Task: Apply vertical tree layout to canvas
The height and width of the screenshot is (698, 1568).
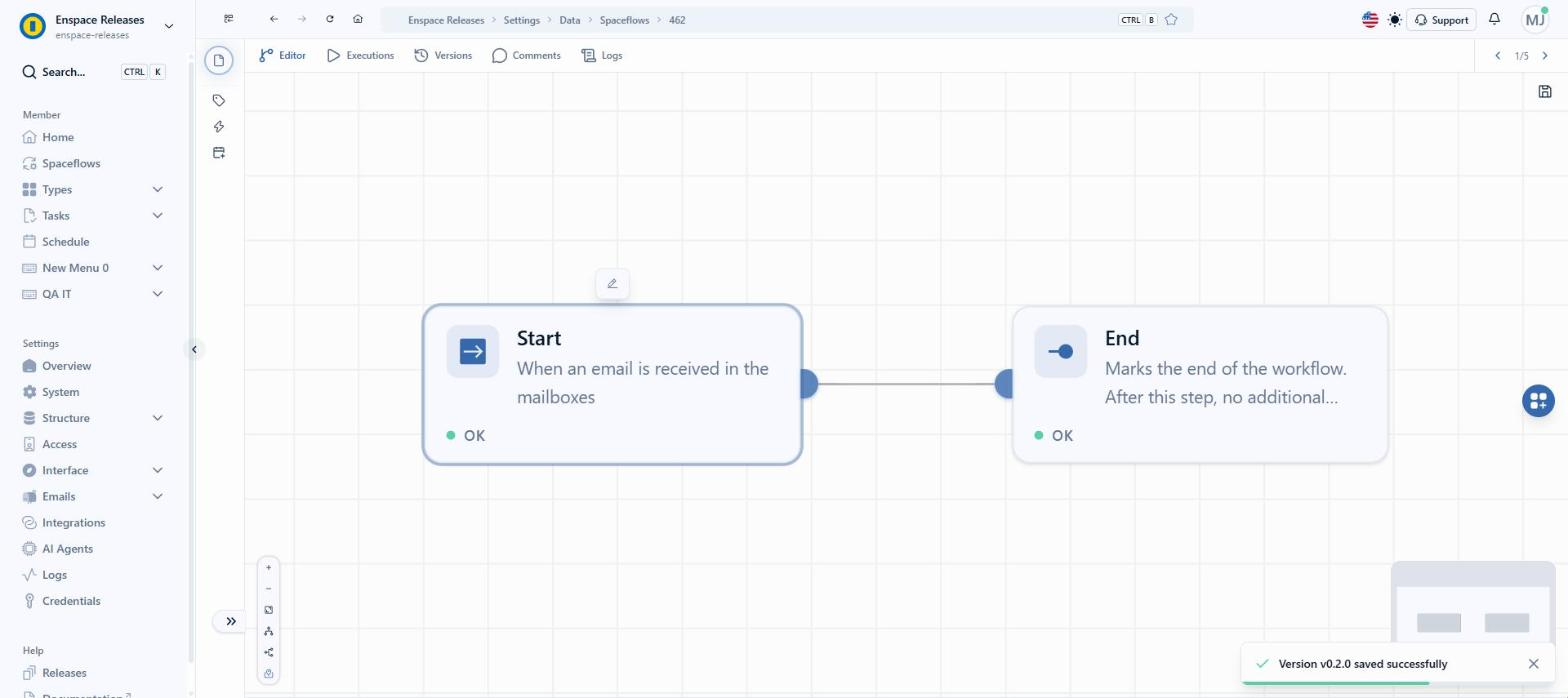Action: tap(268, 631)
